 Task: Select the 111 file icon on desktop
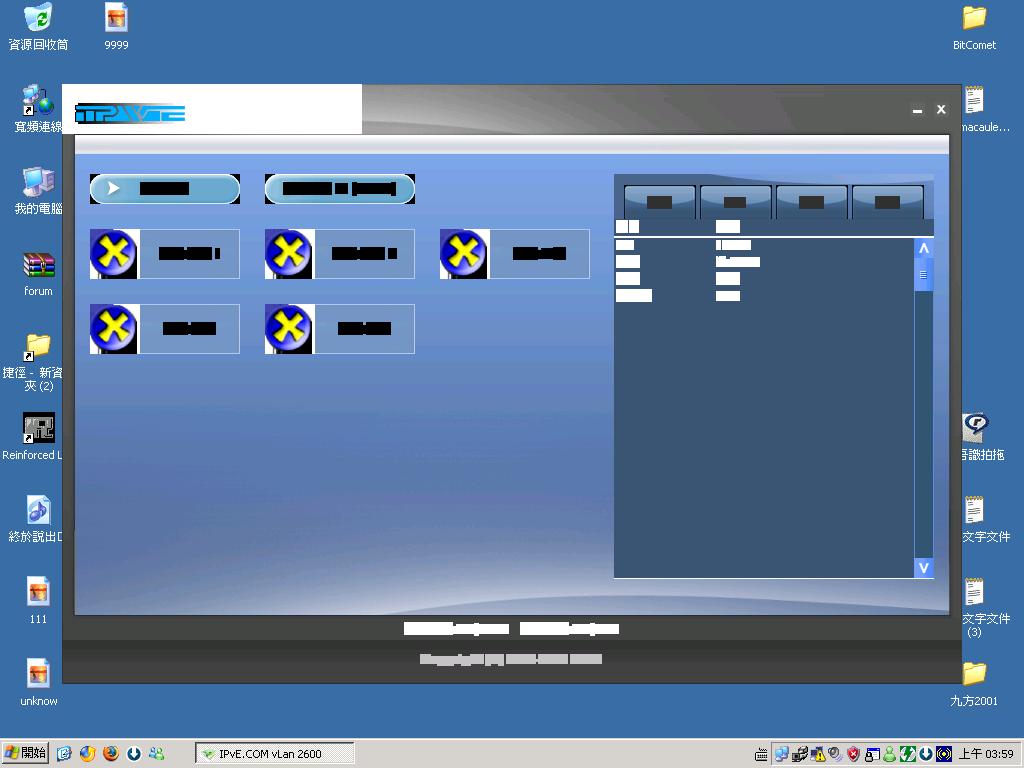point(38,600)
